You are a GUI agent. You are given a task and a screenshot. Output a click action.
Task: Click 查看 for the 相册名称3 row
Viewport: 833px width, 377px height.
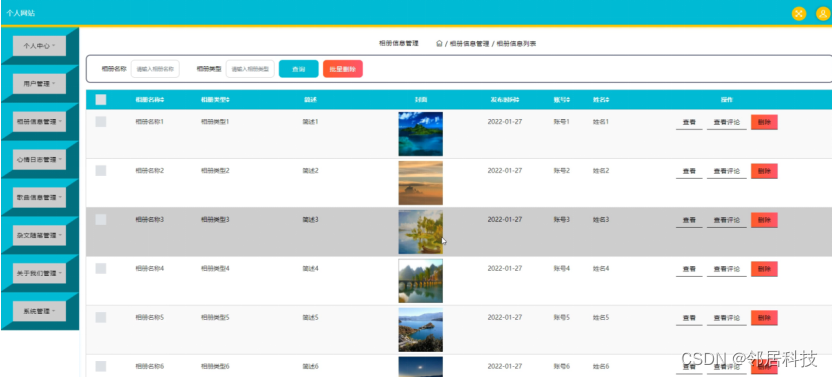click(x=689, y=220)
